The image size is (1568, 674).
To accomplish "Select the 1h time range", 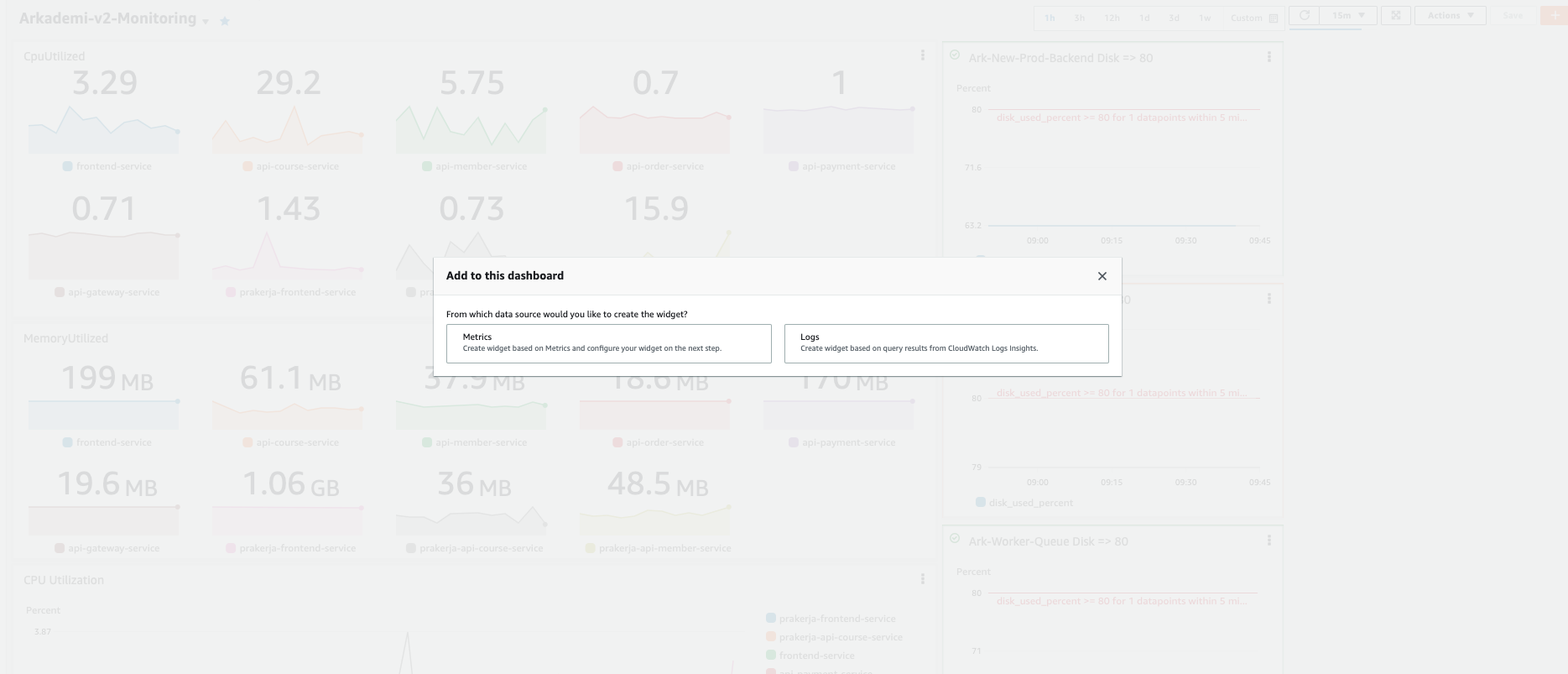I will point(1050,18).
